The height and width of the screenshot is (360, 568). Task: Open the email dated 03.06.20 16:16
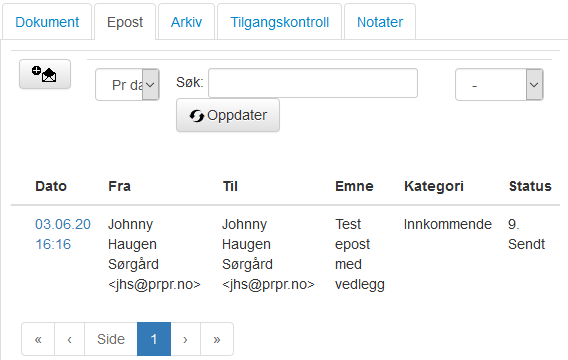(x=63, y=234)
